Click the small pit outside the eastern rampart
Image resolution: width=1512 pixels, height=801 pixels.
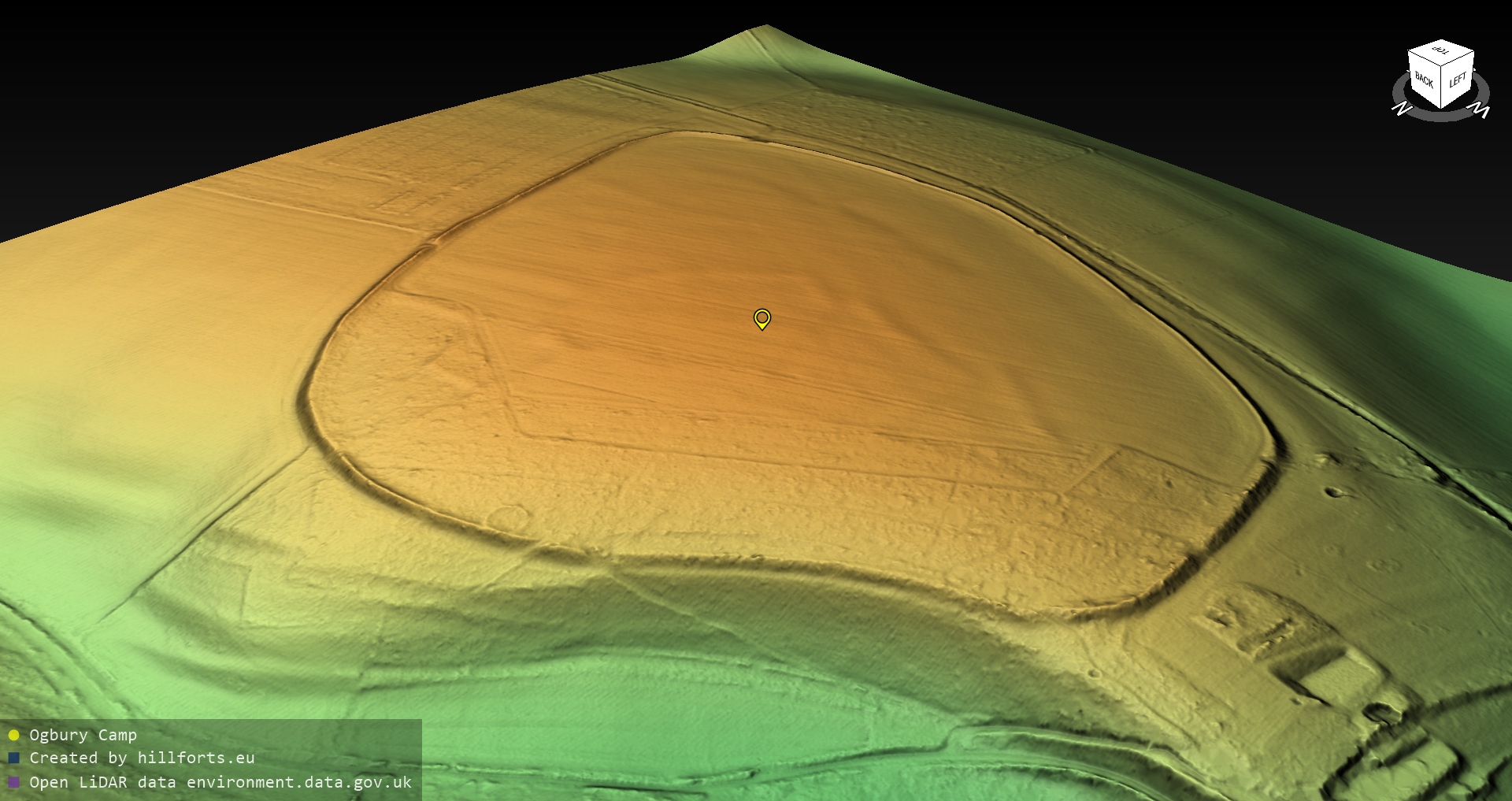point(1335,493)
